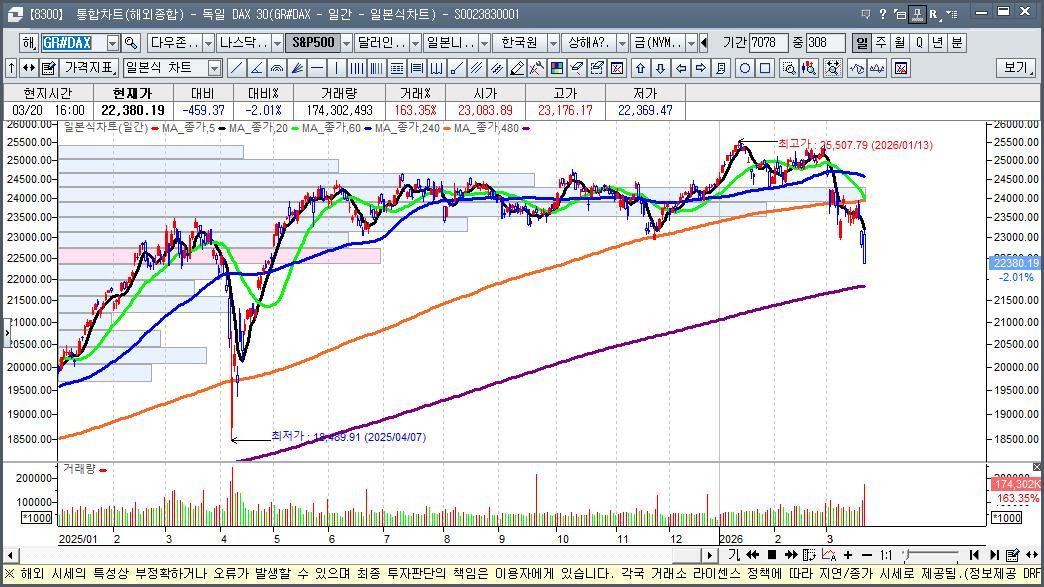Select the Fibonacci fan tool
Screen dimensions: 1044x587
click(x=297, y=68)
